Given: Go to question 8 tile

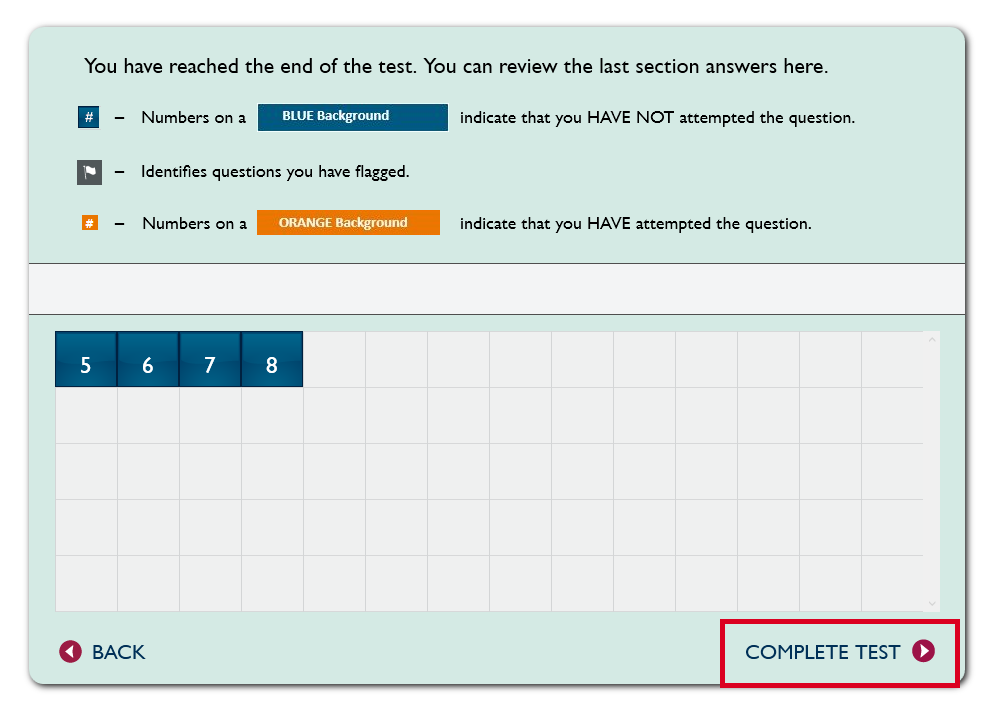Looking at the screenshot, I should (x=272, y=360).
